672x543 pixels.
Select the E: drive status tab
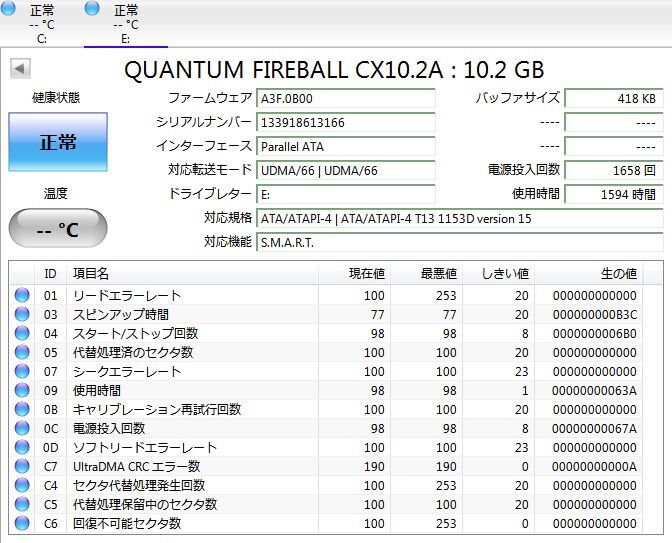tap(126, 23)
